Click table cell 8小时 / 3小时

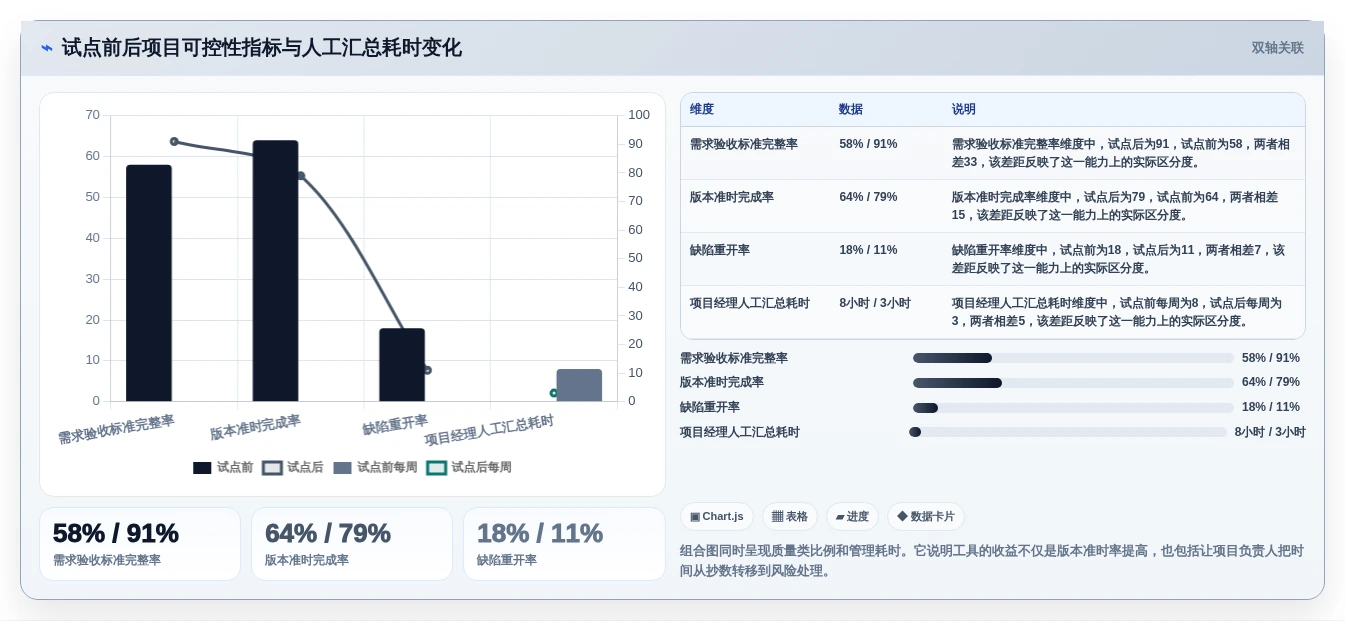[x=875, y=303]
